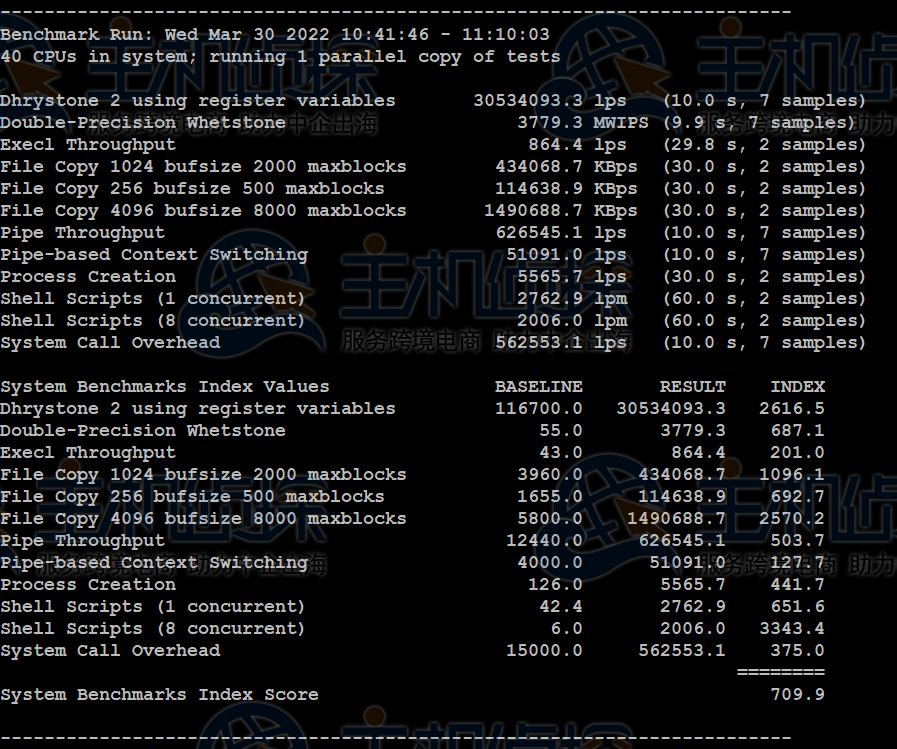Click baseline value '116700.0' for Dhrystone
Screen dimensions: 897x749
(x=539, y=409)
